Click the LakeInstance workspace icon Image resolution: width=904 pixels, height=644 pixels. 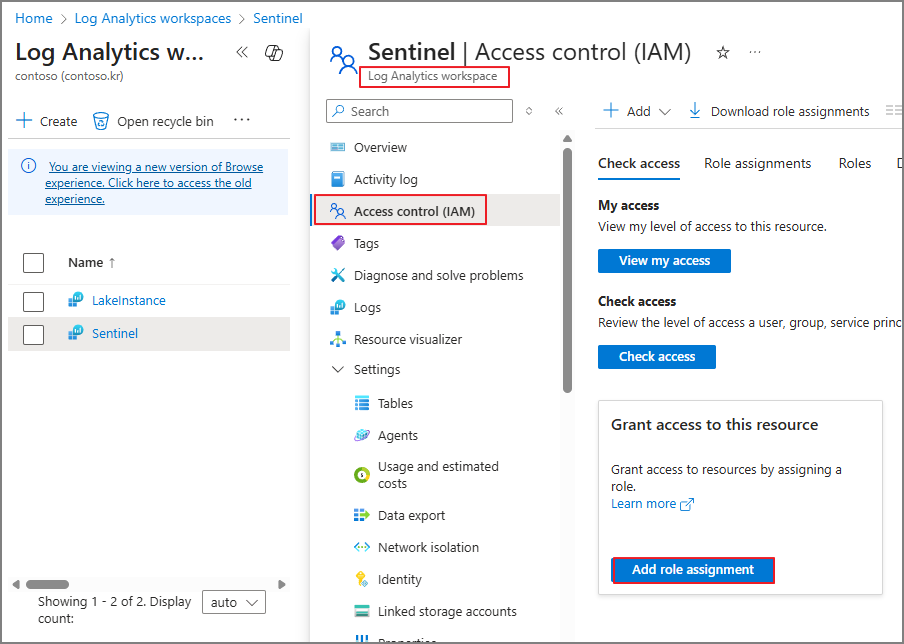tap(76, 300)
